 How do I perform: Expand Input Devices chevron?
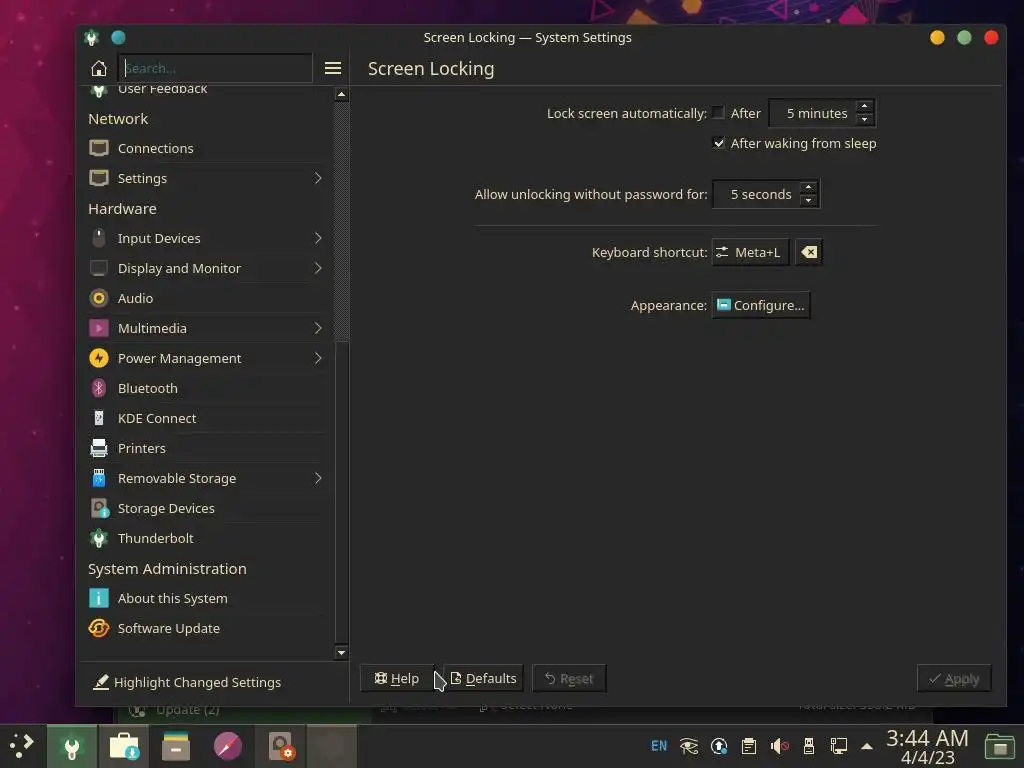(318, 238)
